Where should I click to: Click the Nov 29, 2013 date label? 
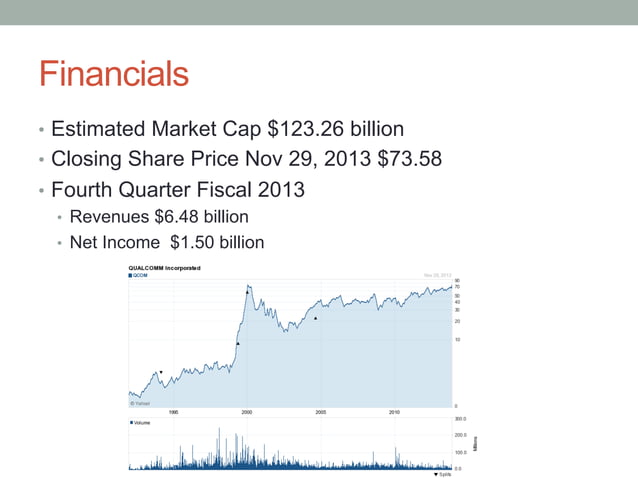point(438,275)
